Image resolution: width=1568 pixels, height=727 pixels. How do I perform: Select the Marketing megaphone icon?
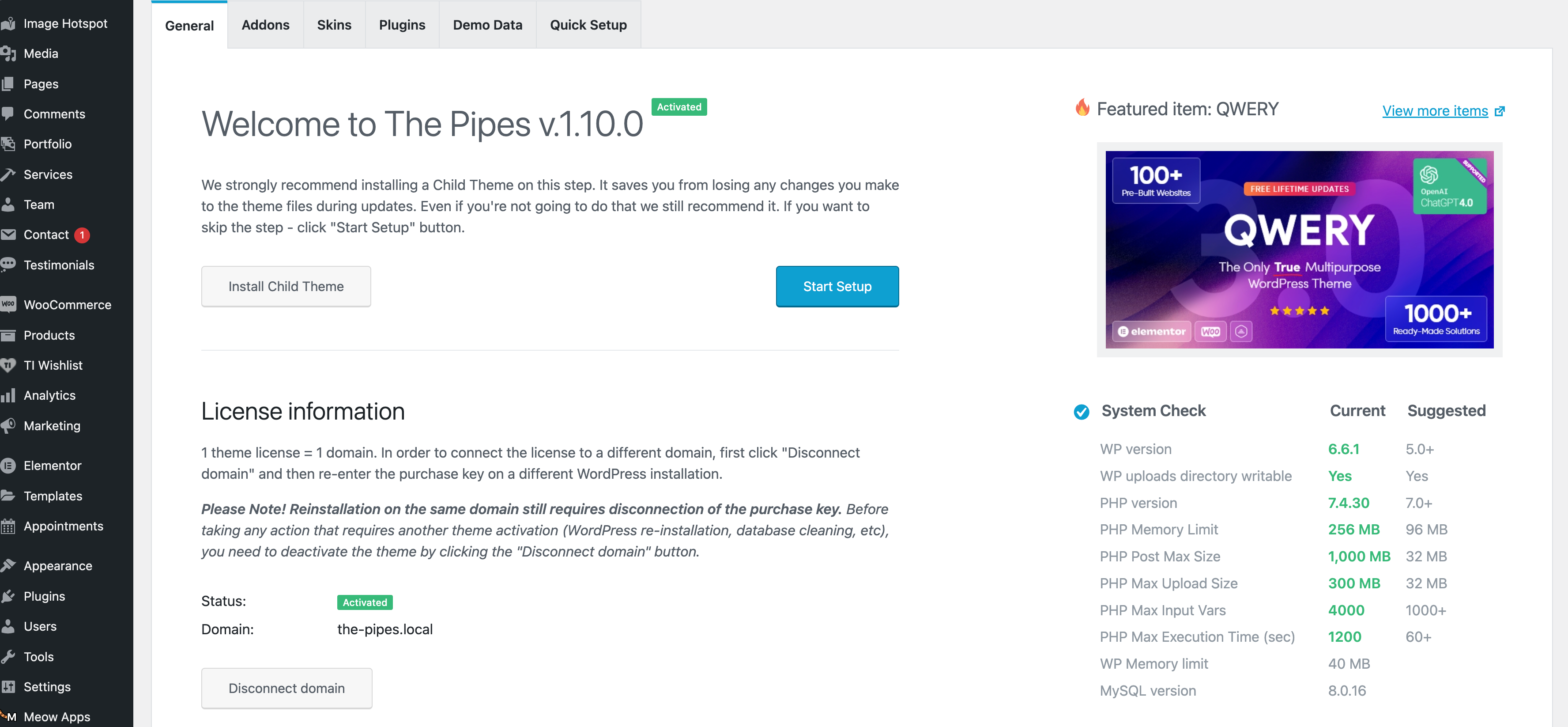click(x=8, y=426)
